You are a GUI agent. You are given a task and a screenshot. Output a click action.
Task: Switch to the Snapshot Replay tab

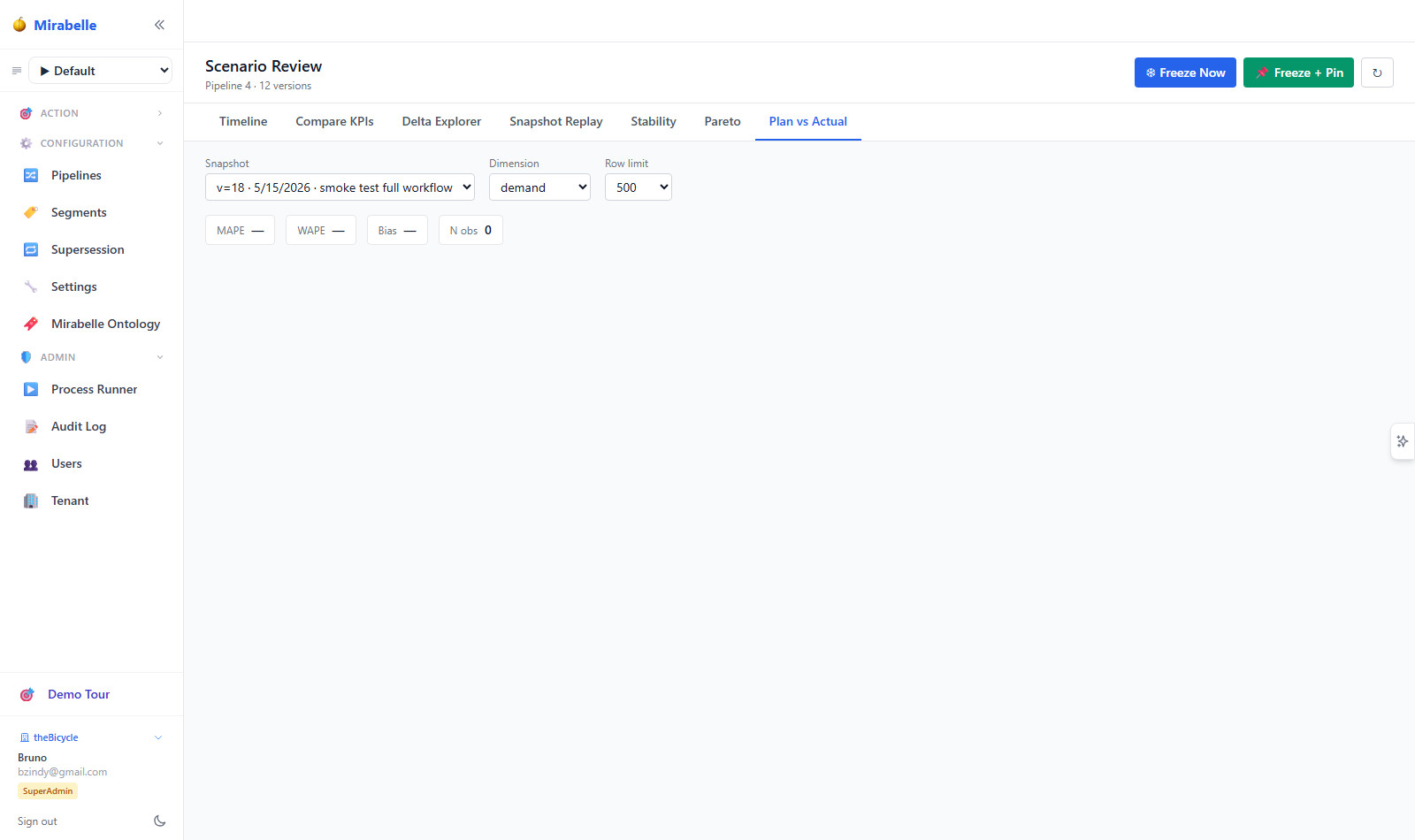point(555,122)
